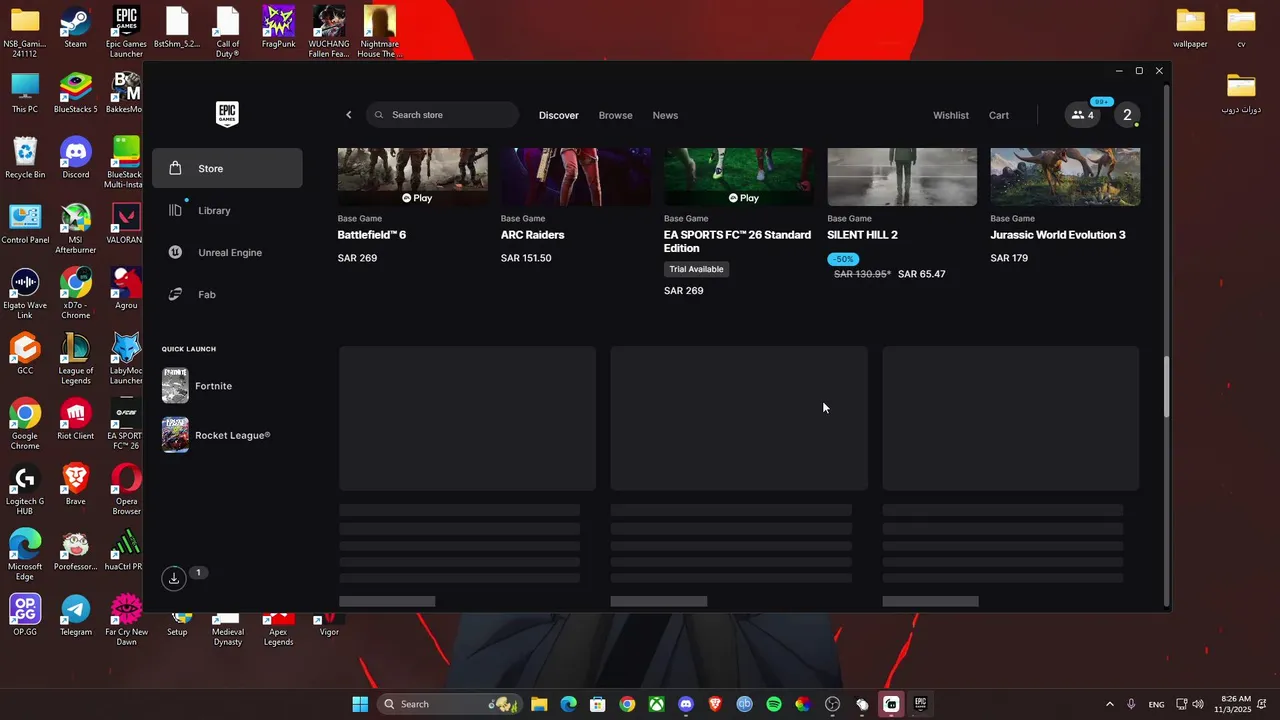Click the Battlefield 6 cover image
Viewport: 1280px width, 720px height.
(x=413, y=177)
